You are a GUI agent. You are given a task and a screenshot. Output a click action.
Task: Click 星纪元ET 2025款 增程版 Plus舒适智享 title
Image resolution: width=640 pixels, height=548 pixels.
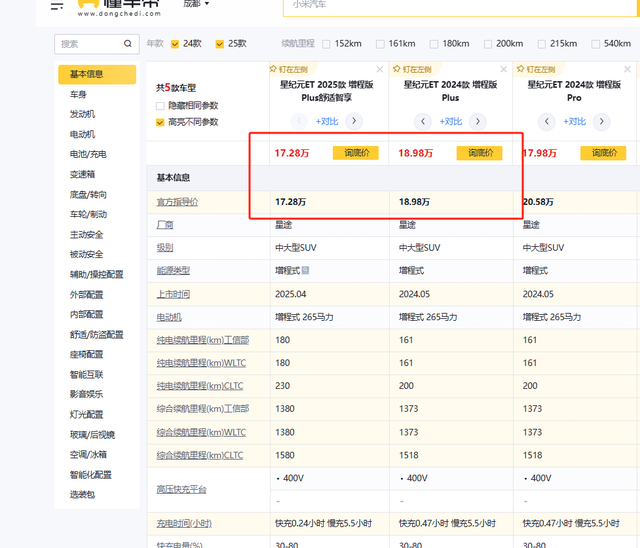[x=327, y=91]
